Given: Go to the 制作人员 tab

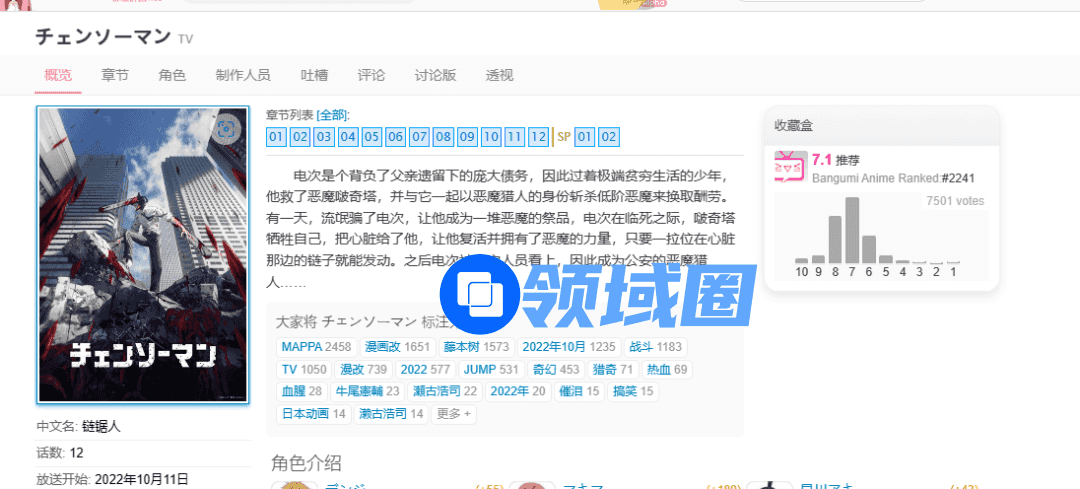Looking at the screenshot, I should 243,75.
